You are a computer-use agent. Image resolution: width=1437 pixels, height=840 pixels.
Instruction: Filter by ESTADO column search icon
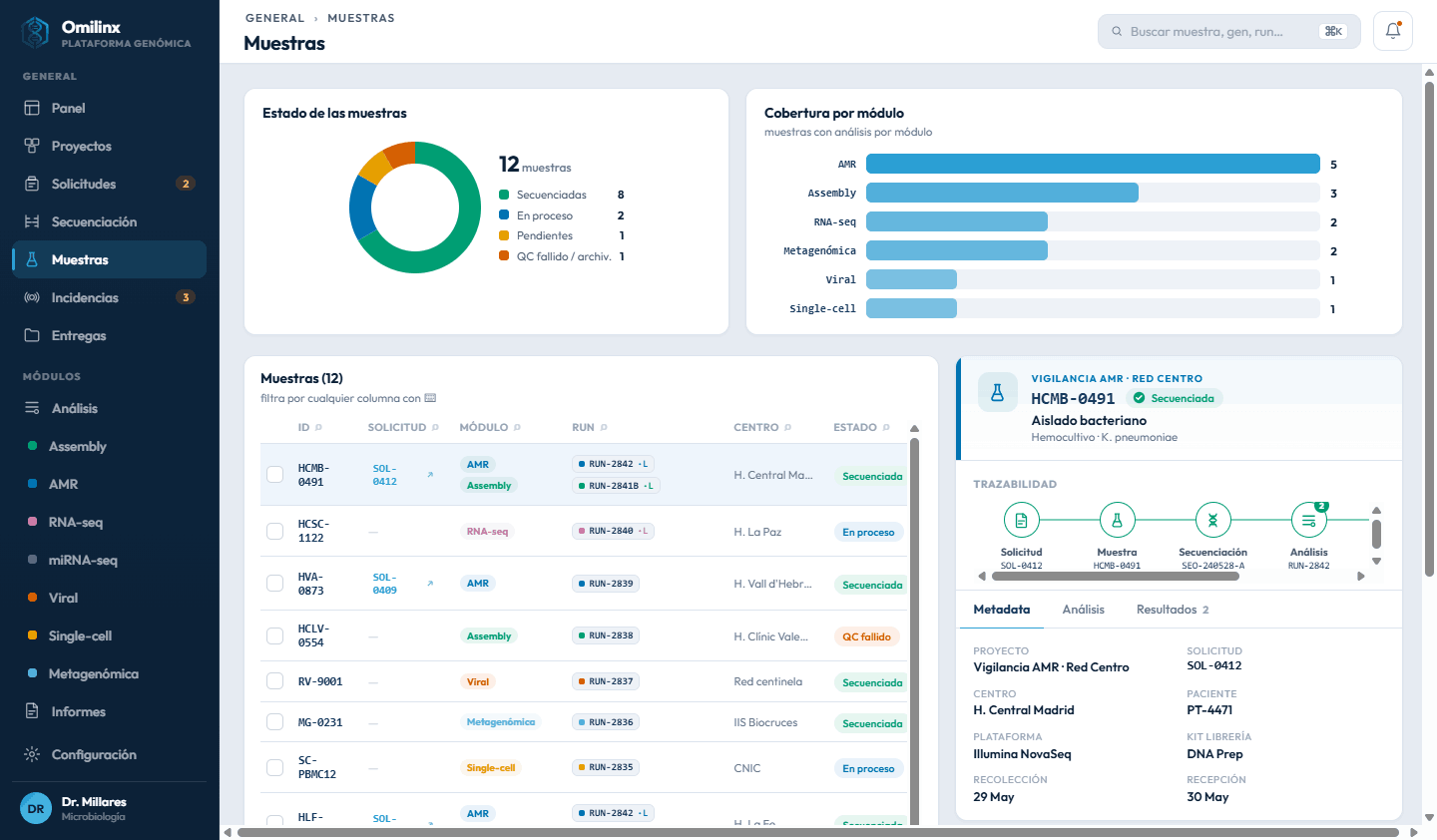pos(886,427)
